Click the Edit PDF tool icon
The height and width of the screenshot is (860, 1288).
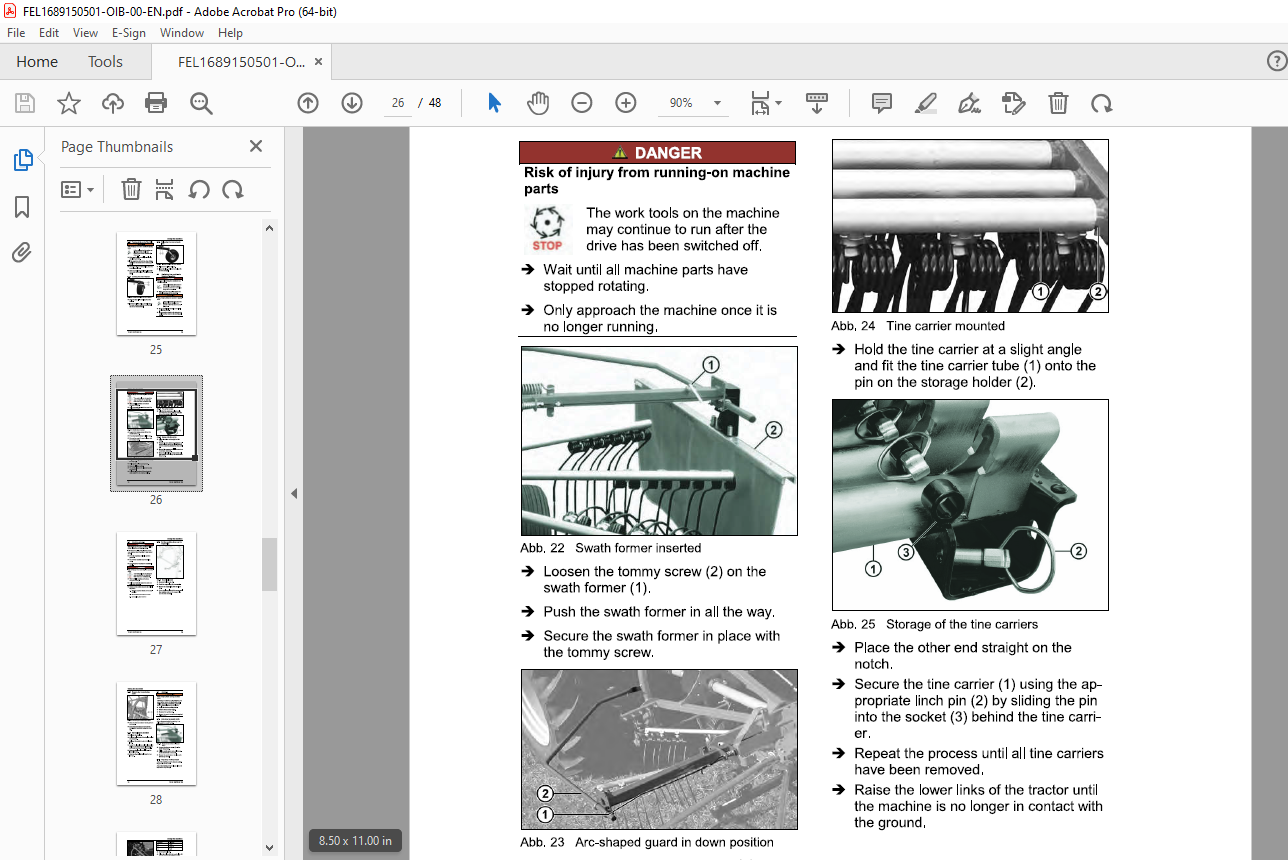coord(1013,103)
